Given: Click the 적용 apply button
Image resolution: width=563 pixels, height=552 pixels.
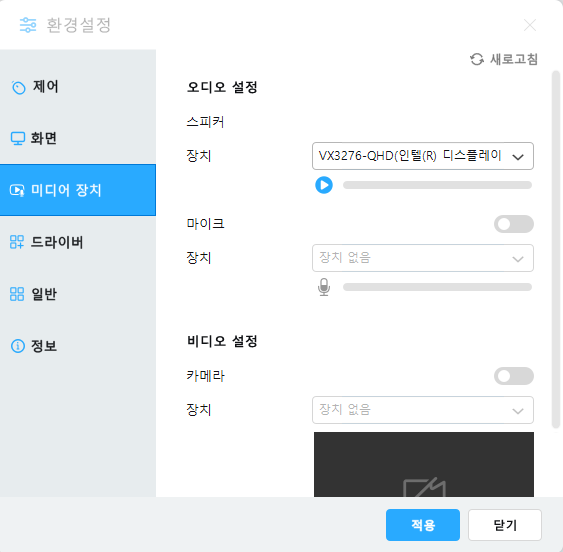Looking at the screenshot, I should (423, 525).
